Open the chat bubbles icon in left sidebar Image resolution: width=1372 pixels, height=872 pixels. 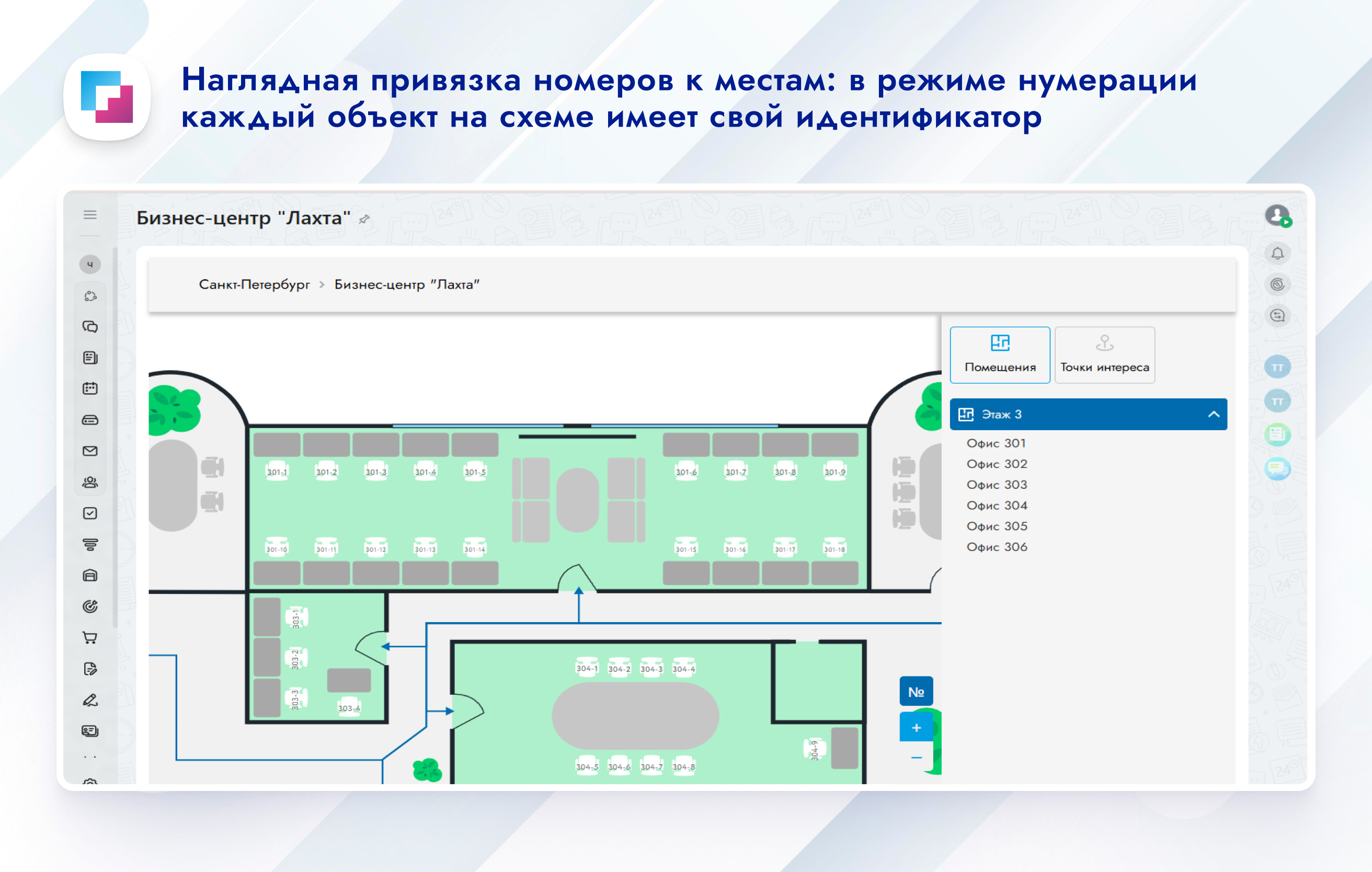(90, 327)
